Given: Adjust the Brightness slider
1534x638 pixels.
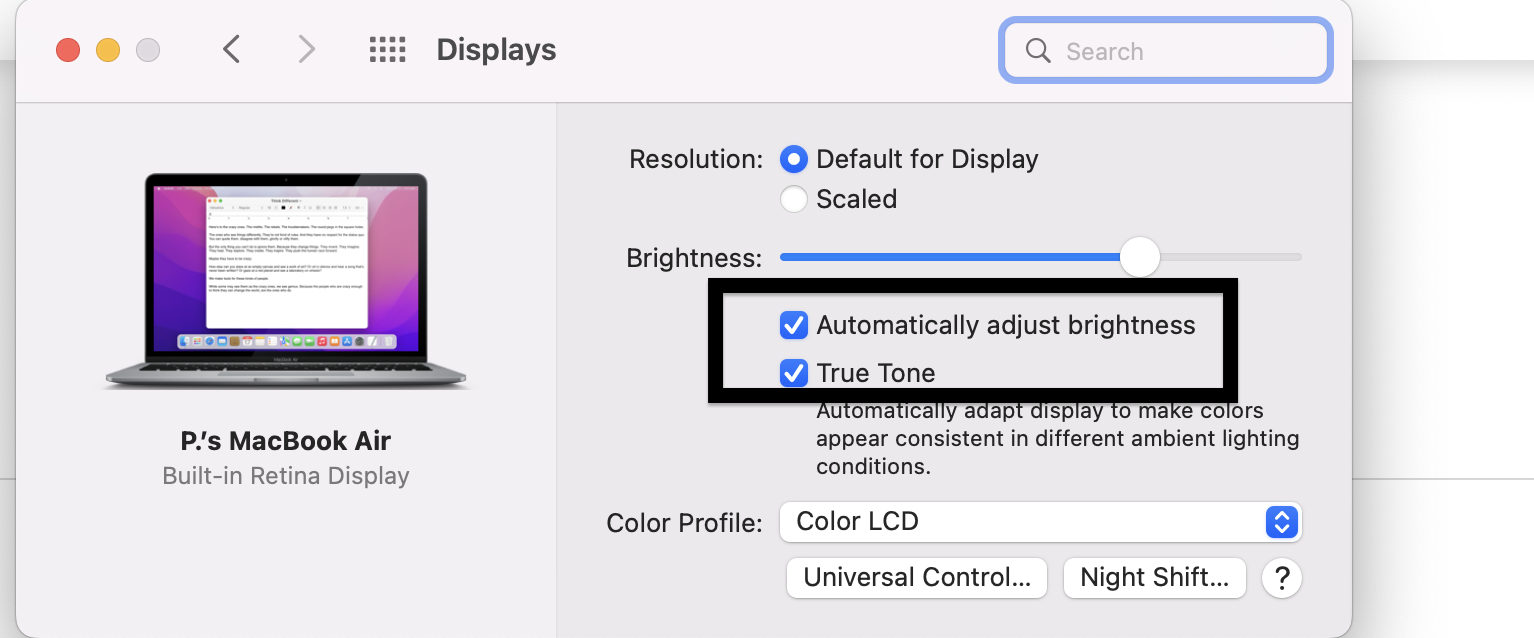Looking at the screenshot, I should click(1139, 257).
